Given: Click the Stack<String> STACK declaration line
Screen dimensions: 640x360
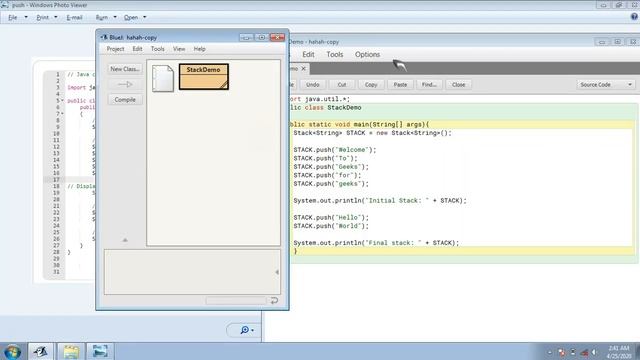Looking at the screenshot, I should point(373,133).
